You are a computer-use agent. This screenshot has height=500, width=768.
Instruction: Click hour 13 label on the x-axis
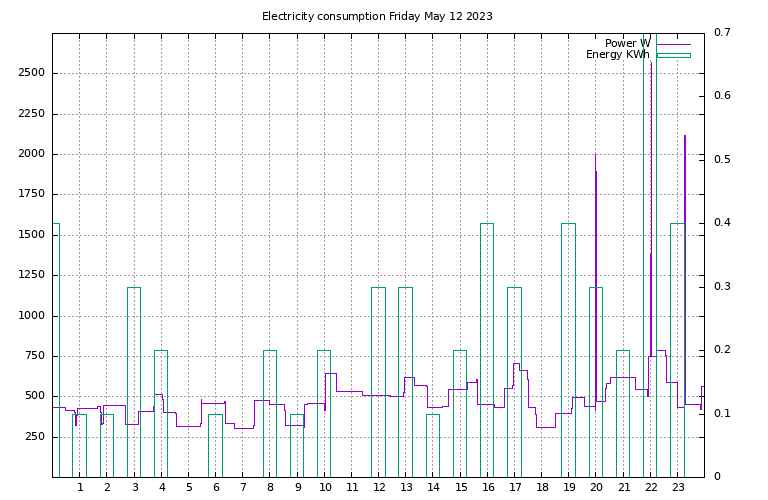[x=407, y=487]
